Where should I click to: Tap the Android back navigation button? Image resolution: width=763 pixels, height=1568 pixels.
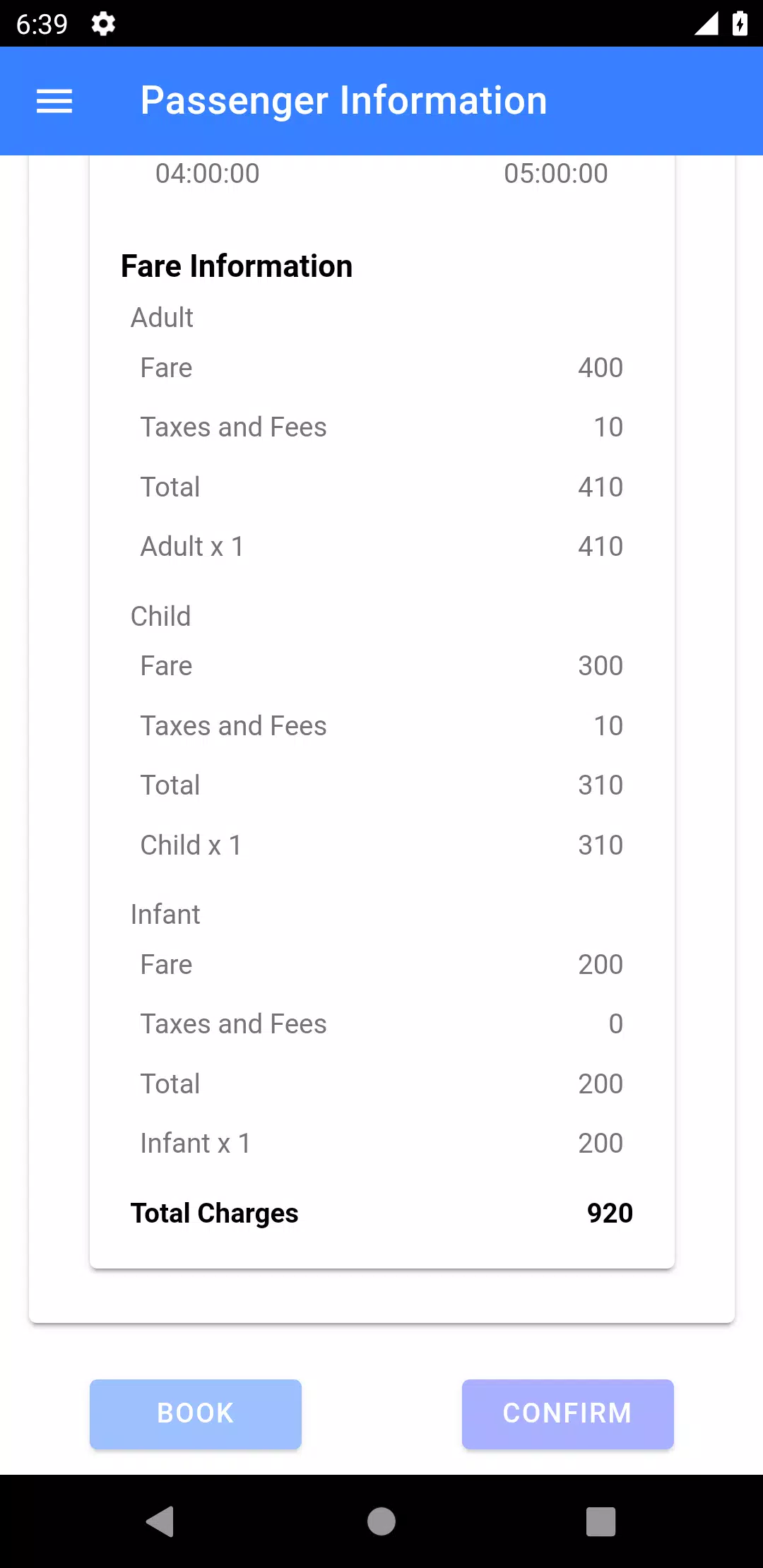160,1521
